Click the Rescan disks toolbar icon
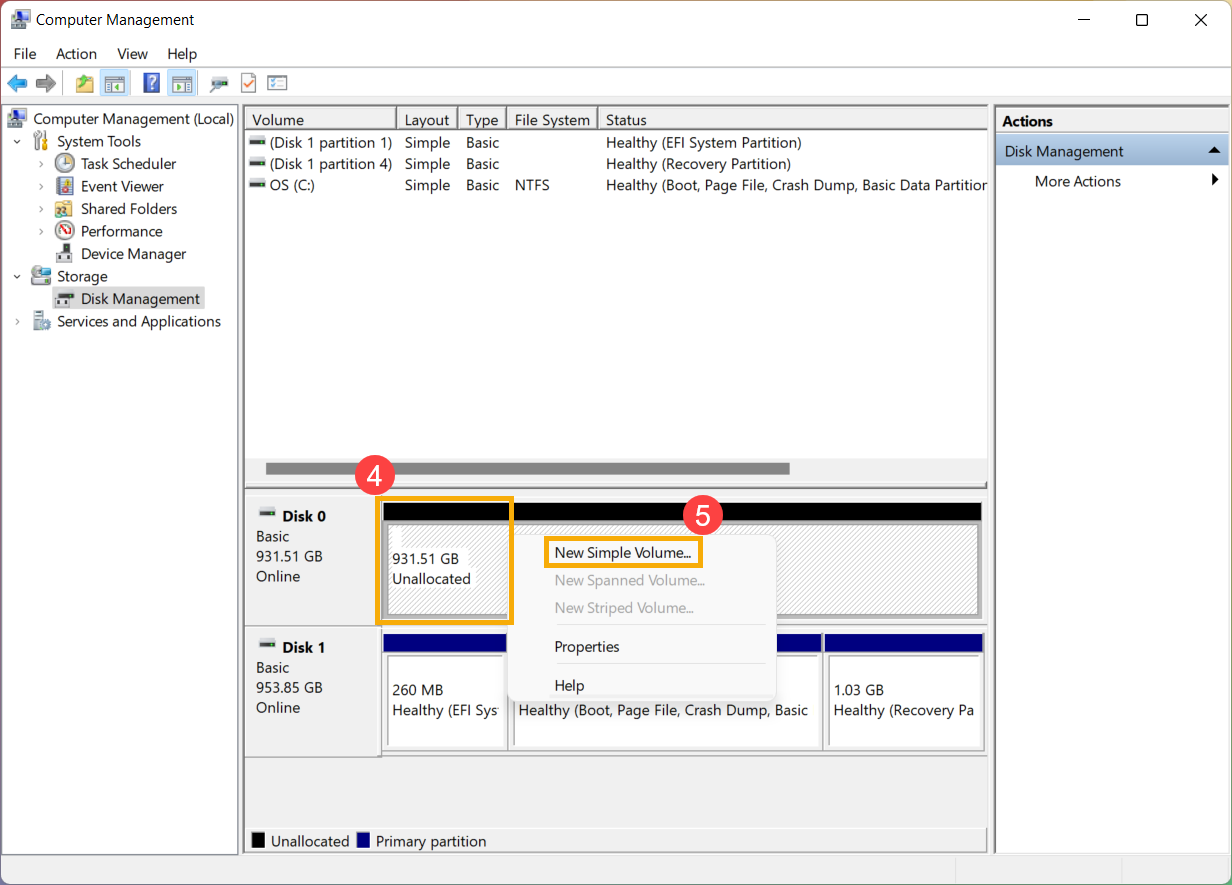 [218, 84]
